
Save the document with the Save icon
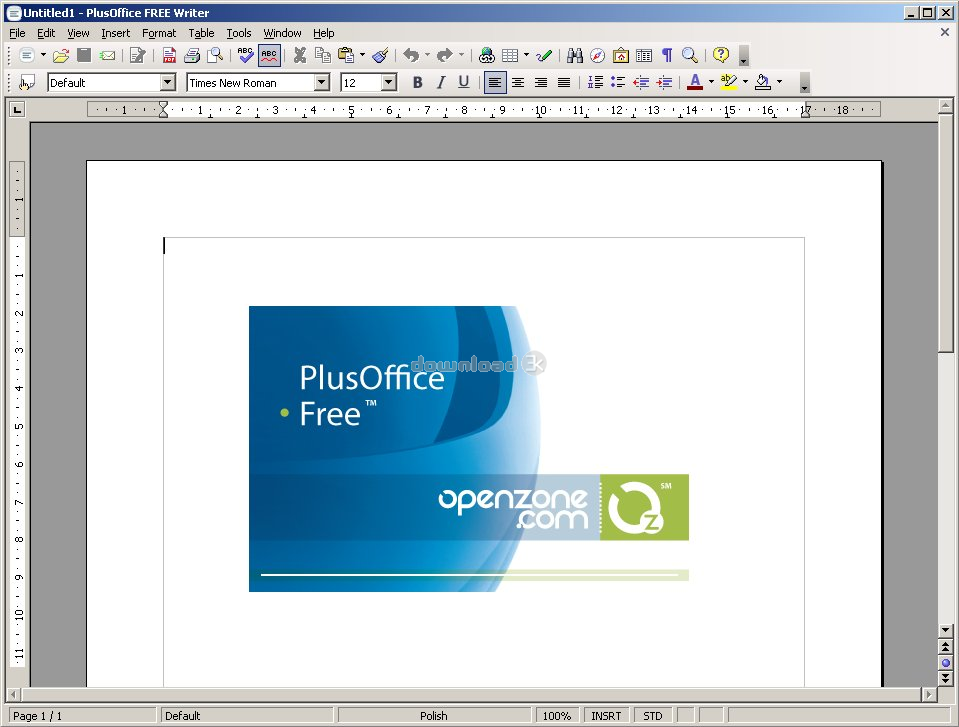pyautogui.click(x=84, y=56)
